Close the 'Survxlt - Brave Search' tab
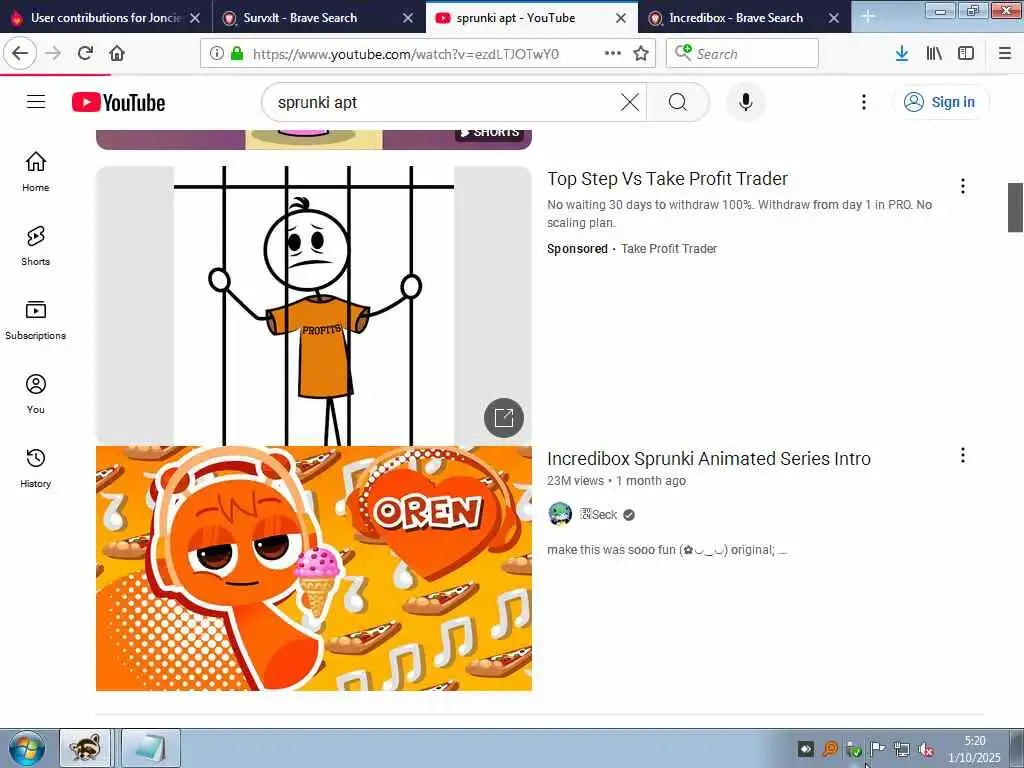This screenshot has width=1024, height=768. coord(408,18)
